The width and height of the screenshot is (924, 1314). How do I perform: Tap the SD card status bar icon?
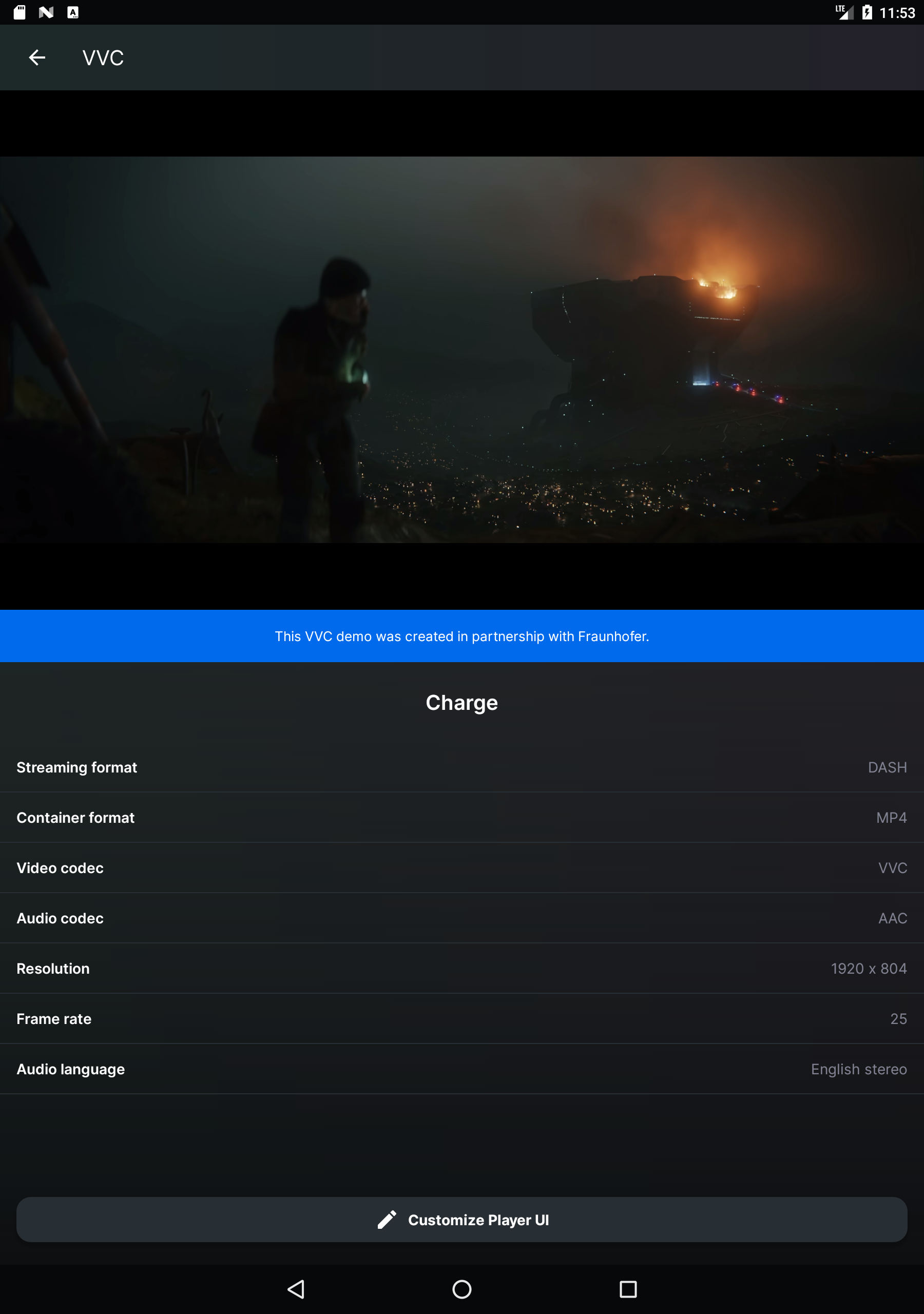pos(20,12)
